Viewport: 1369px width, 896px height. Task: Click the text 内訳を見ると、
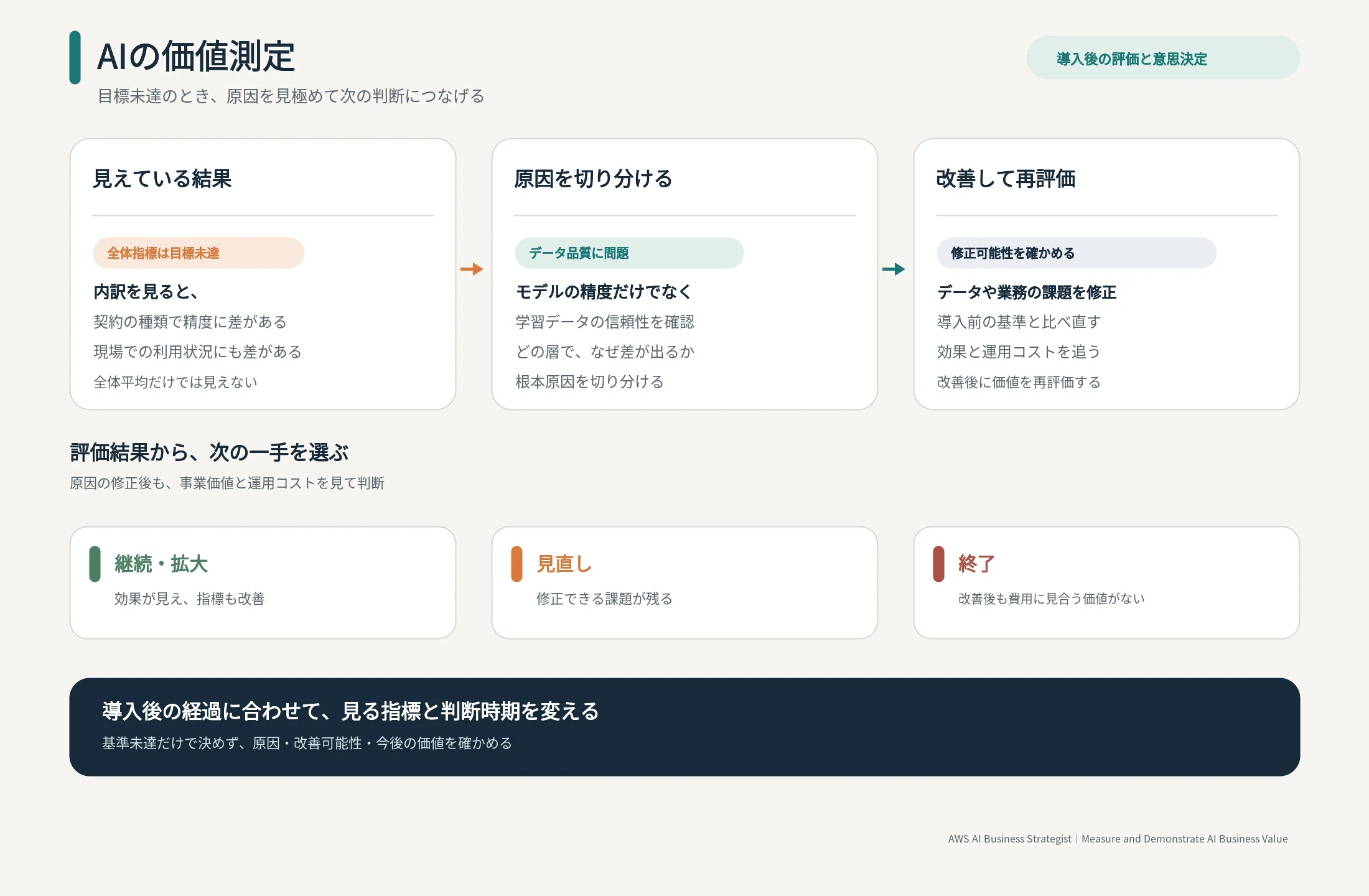[x=146, y=292]
